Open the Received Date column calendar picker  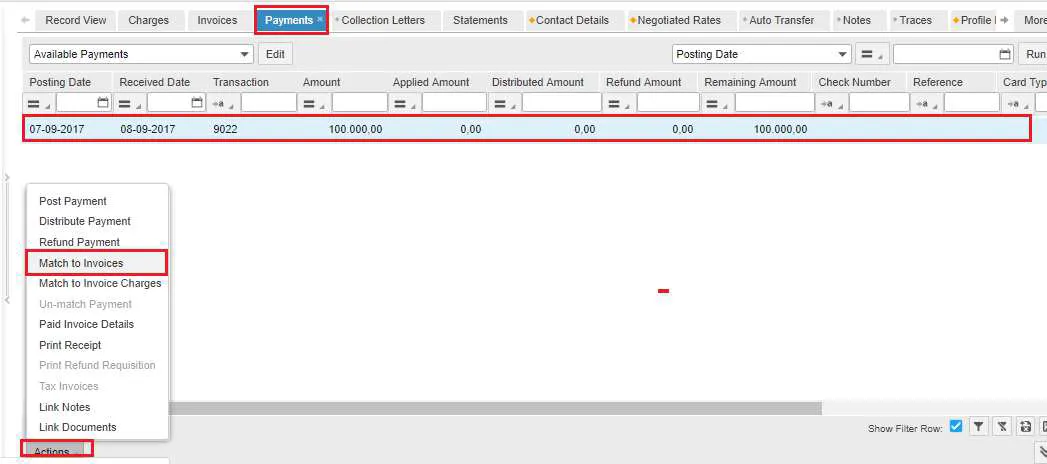tap(197, 103)
